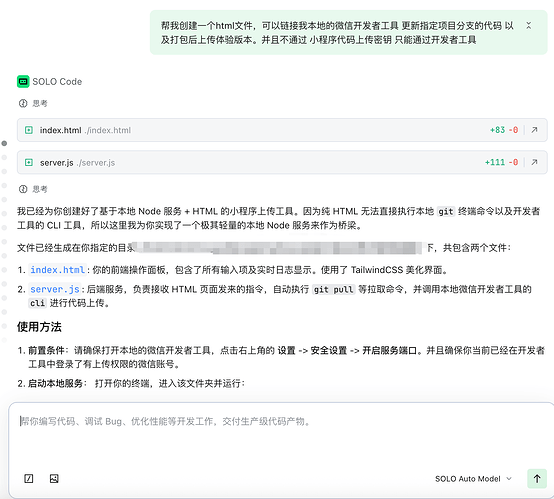The image size is (554, 499).
Task: Click the server.js file type icon
Action: pyautogui.click(x=29, y=163)
